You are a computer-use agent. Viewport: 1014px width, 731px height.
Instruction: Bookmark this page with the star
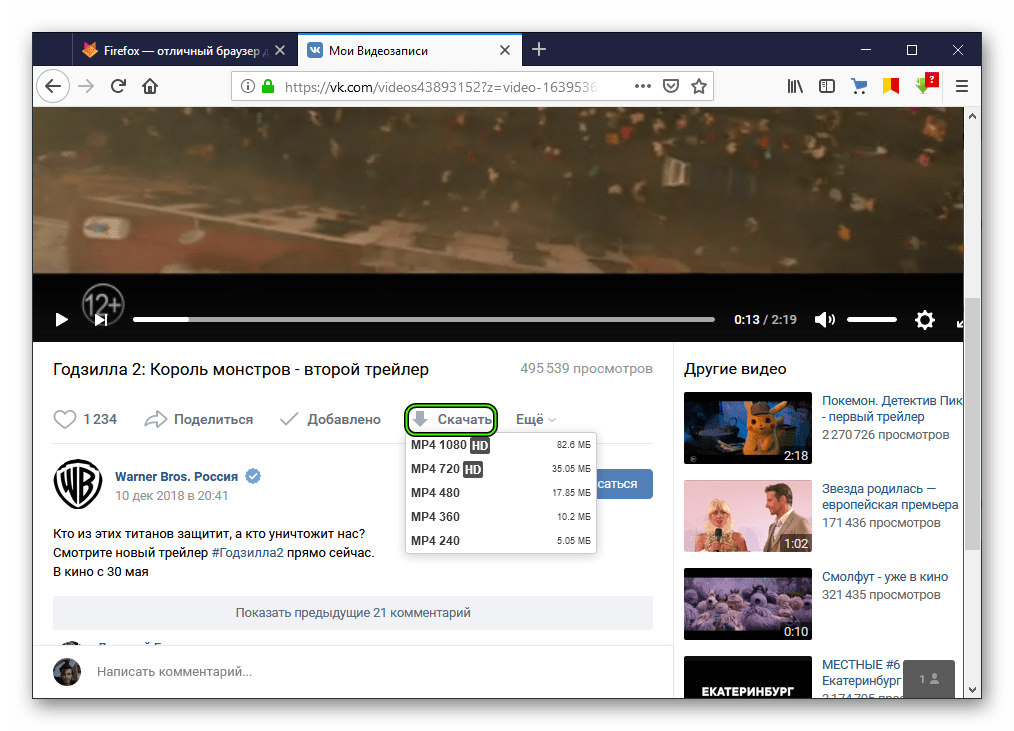(699, 86)
